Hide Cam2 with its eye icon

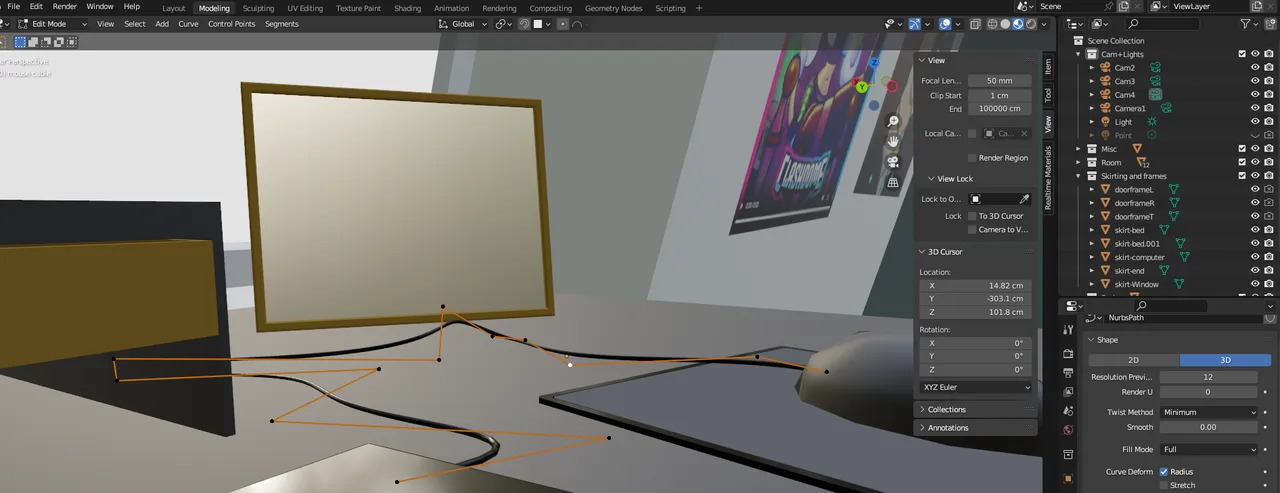[1255, 68]
